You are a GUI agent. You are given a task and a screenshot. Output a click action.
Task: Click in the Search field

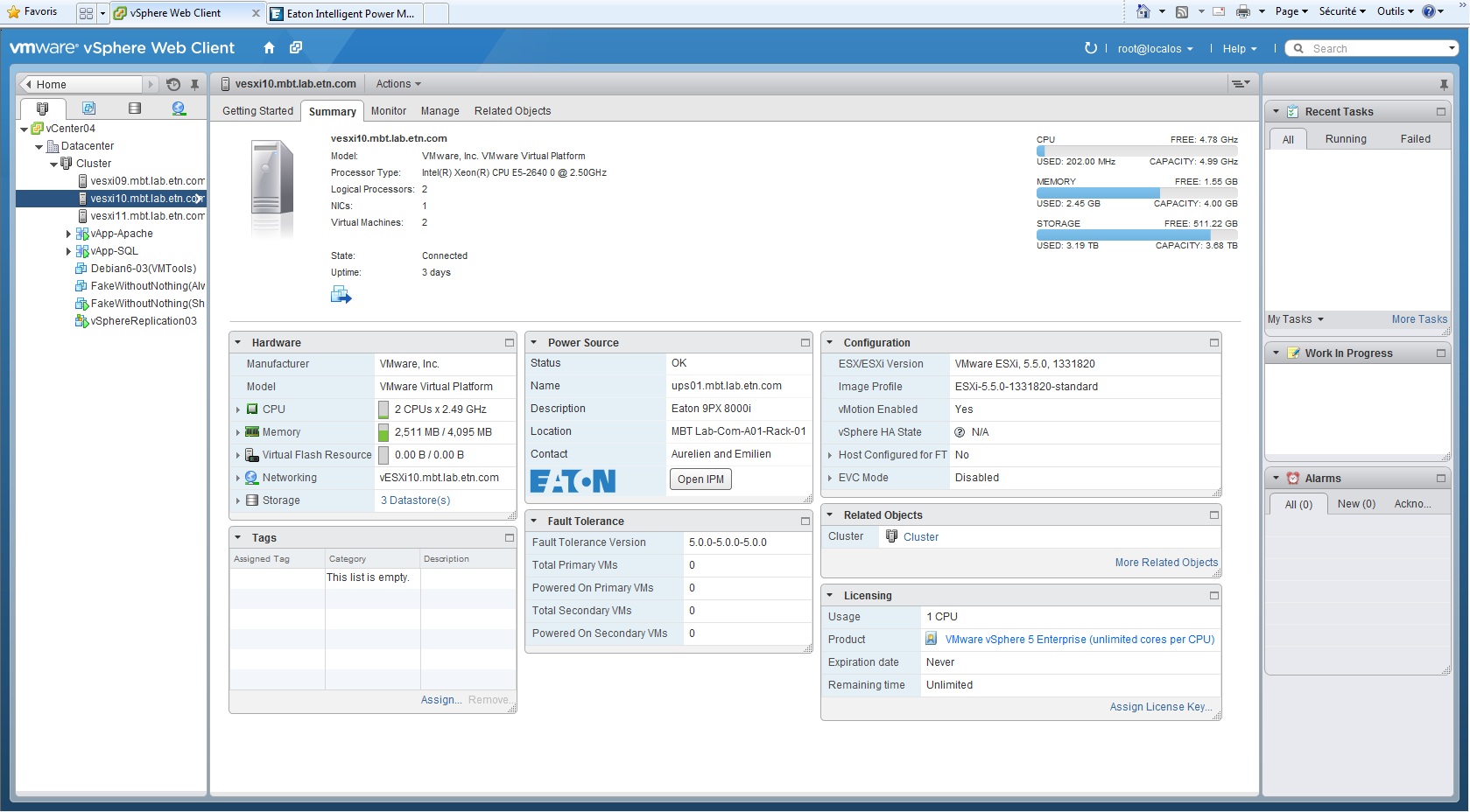coord(1375,49)
